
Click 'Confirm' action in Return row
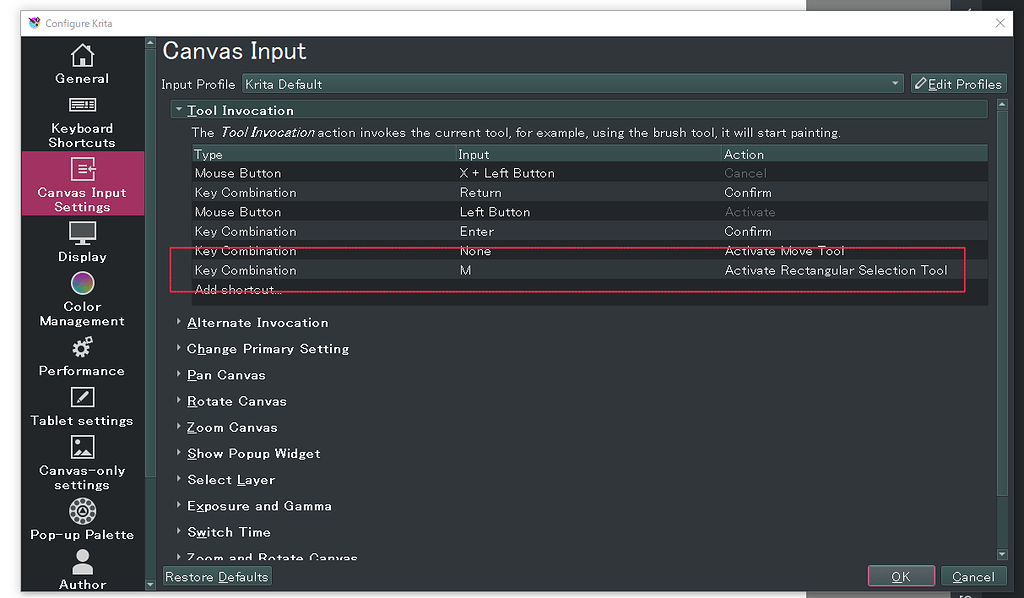point(748,193)
